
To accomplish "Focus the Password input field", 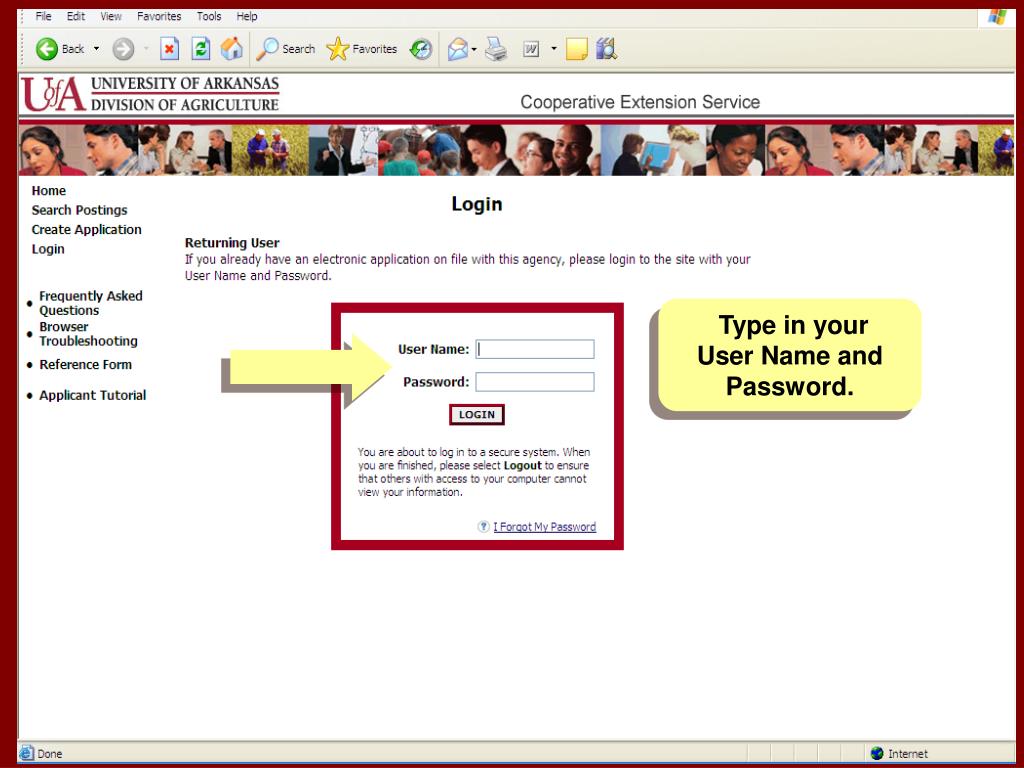I will coord(535,382).
